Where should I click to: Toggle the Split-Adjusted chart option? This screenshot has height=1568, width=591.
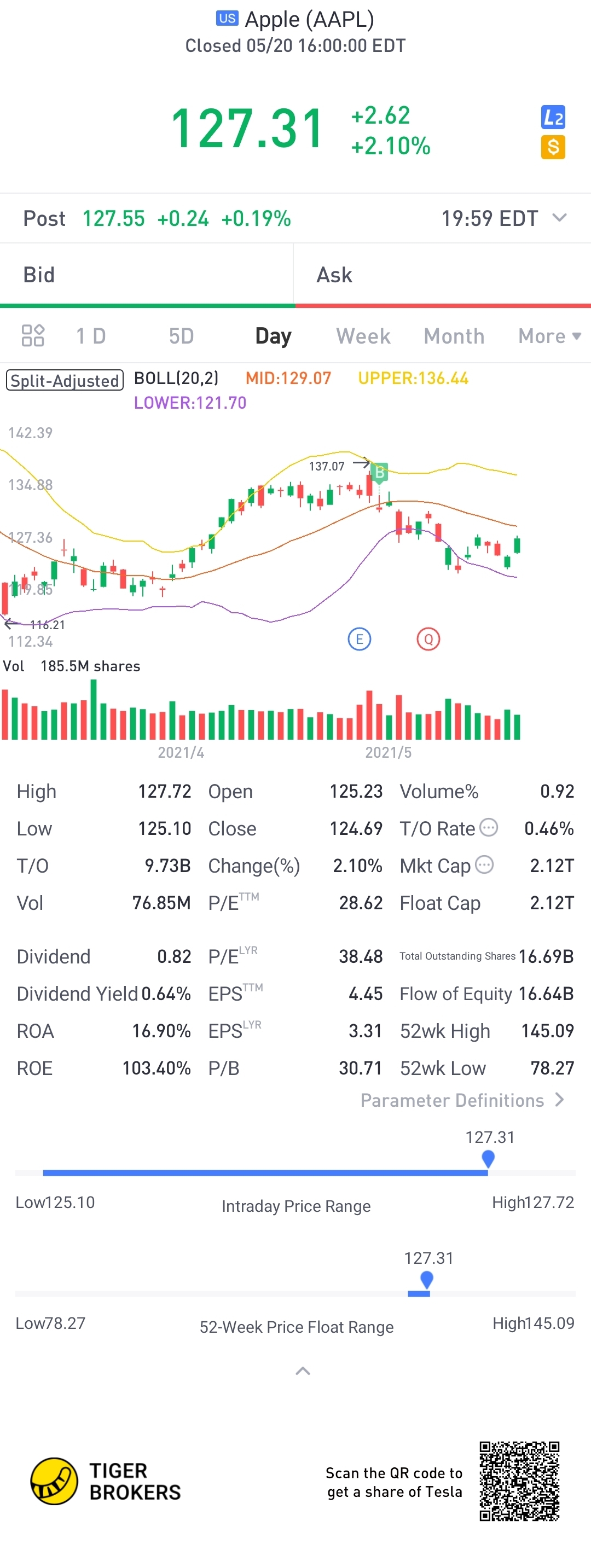(x=65, y=380)
